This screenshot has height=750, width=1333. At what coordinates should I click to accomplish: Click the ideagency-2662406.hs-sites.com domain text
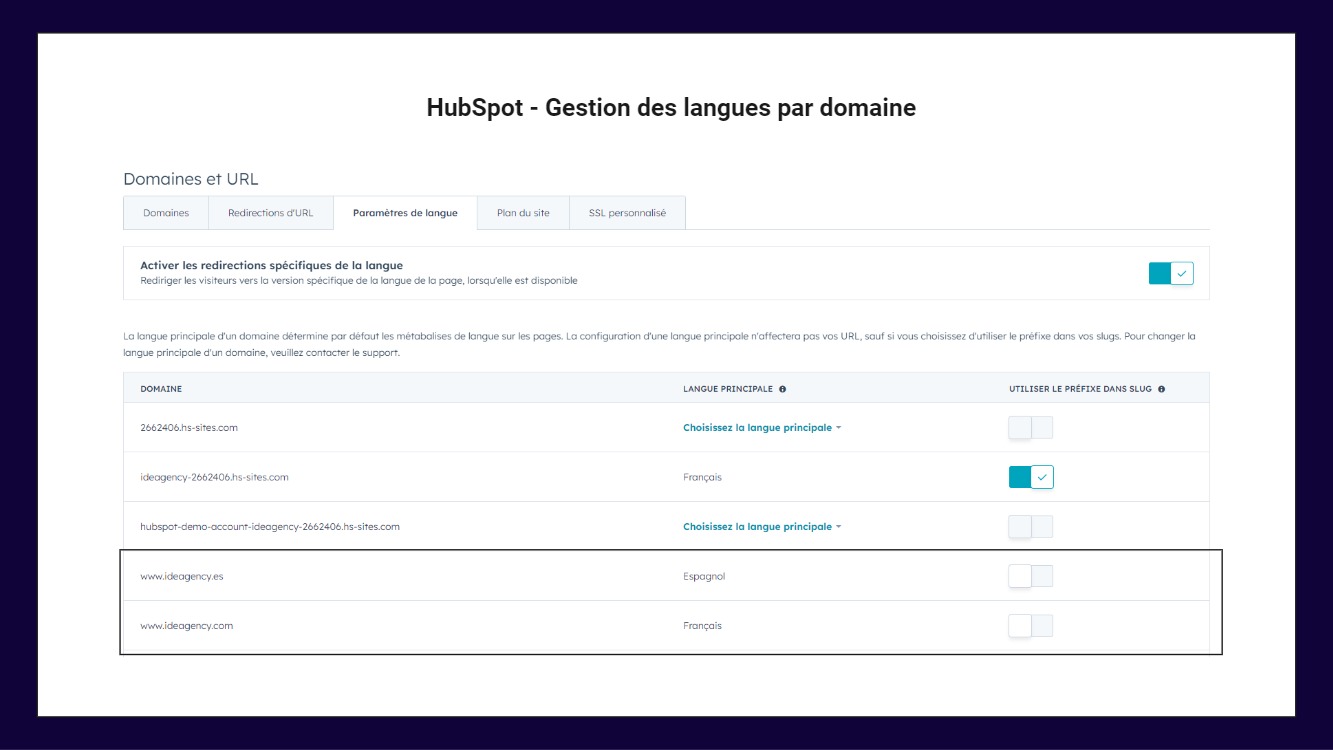pos(214,477)
